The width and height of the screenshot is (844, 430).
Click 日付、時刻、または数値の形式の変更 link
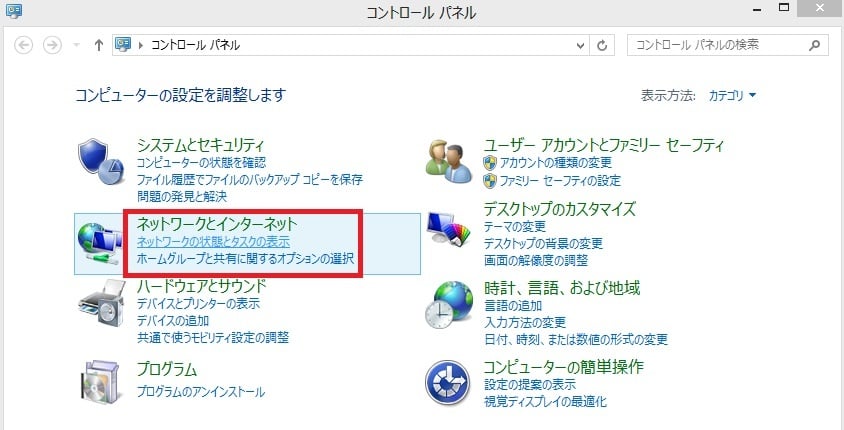[x=576, y=340]
